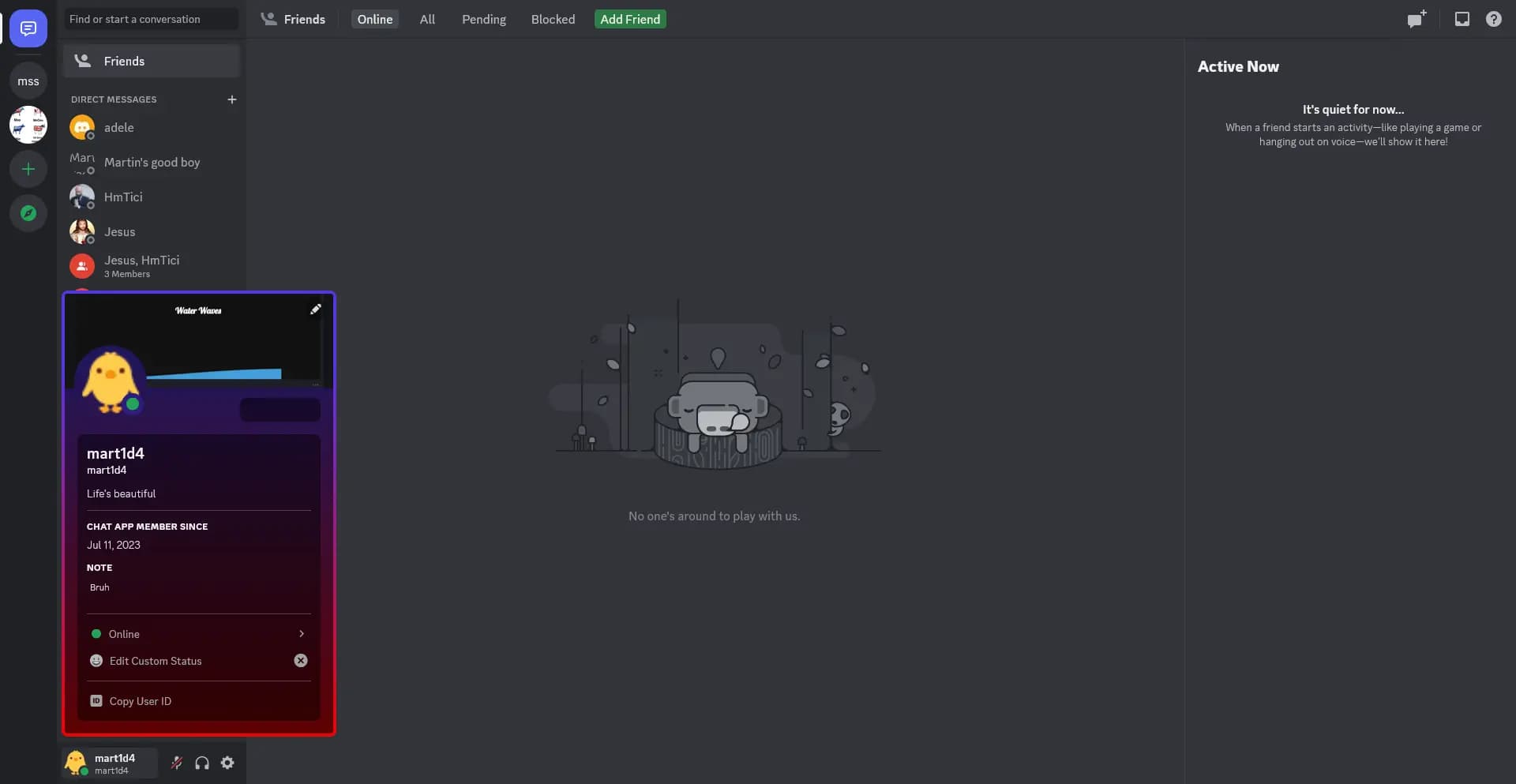Screen dimensions: 1516x784
Task: Click the 3 Members text under the group DM
Action: (x=127, y=274)
